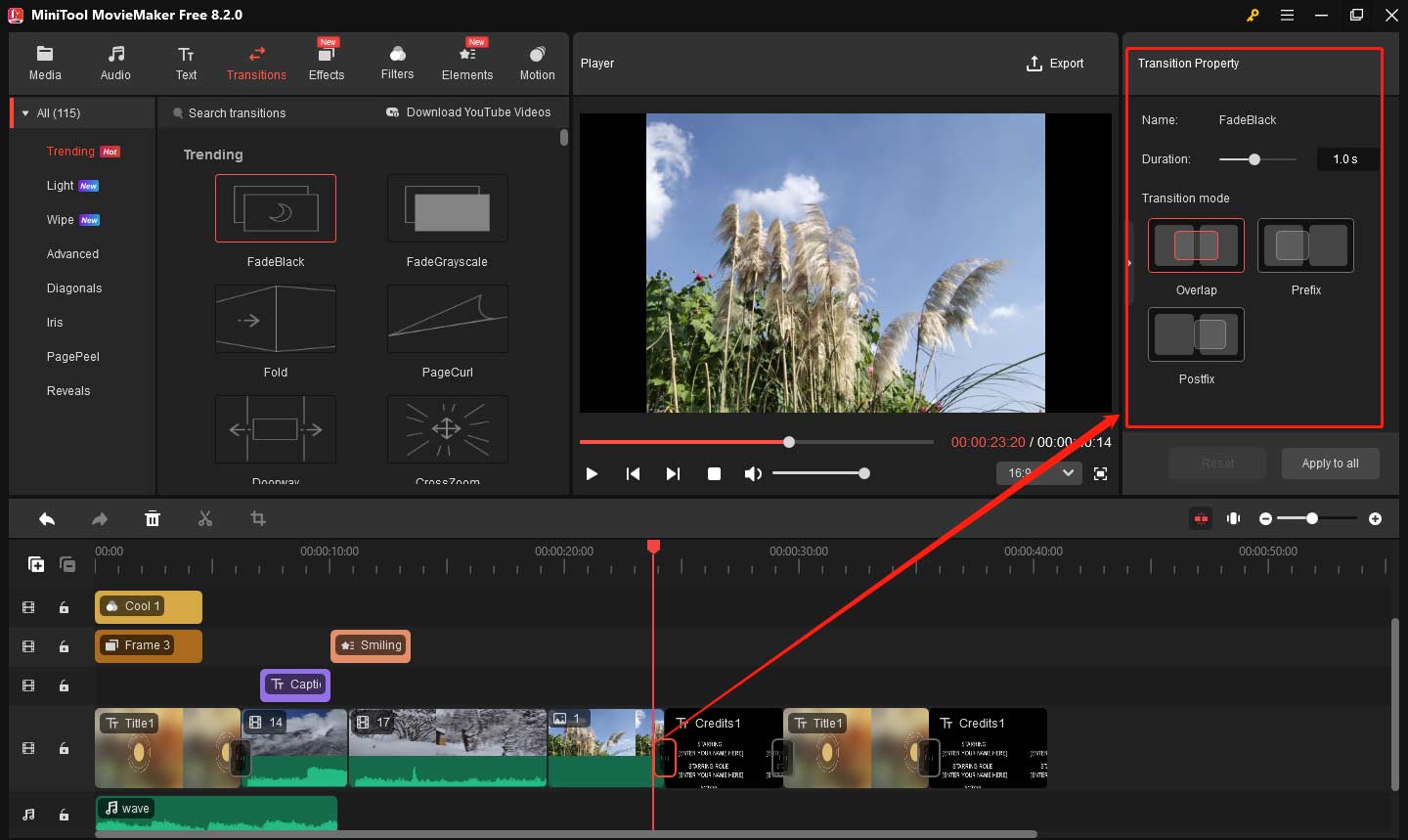Screen dimensions: 1408x840
Task: Play the video preview
Action: 592,473
